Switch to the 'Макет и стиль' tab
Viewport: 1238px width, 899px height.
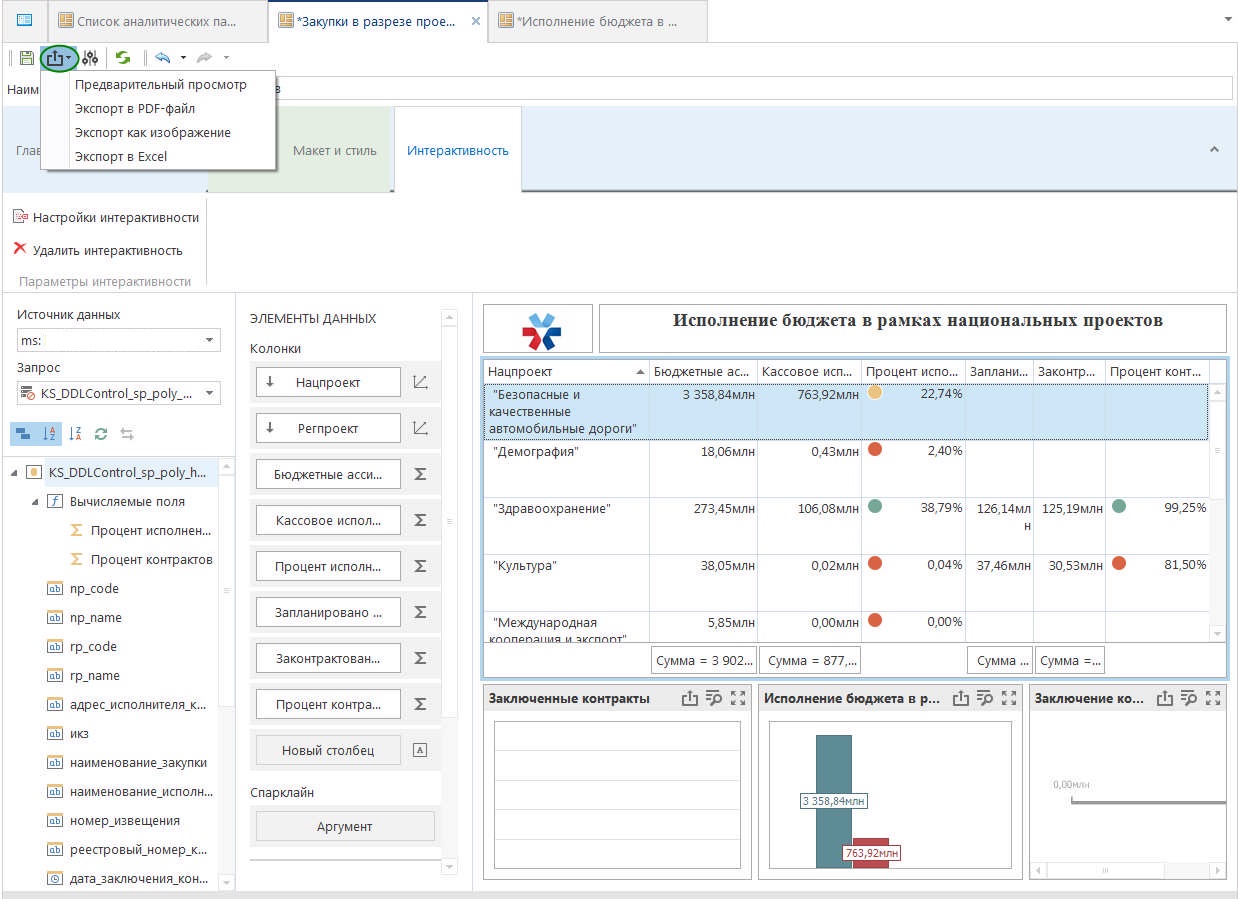(x=334, y=151)
